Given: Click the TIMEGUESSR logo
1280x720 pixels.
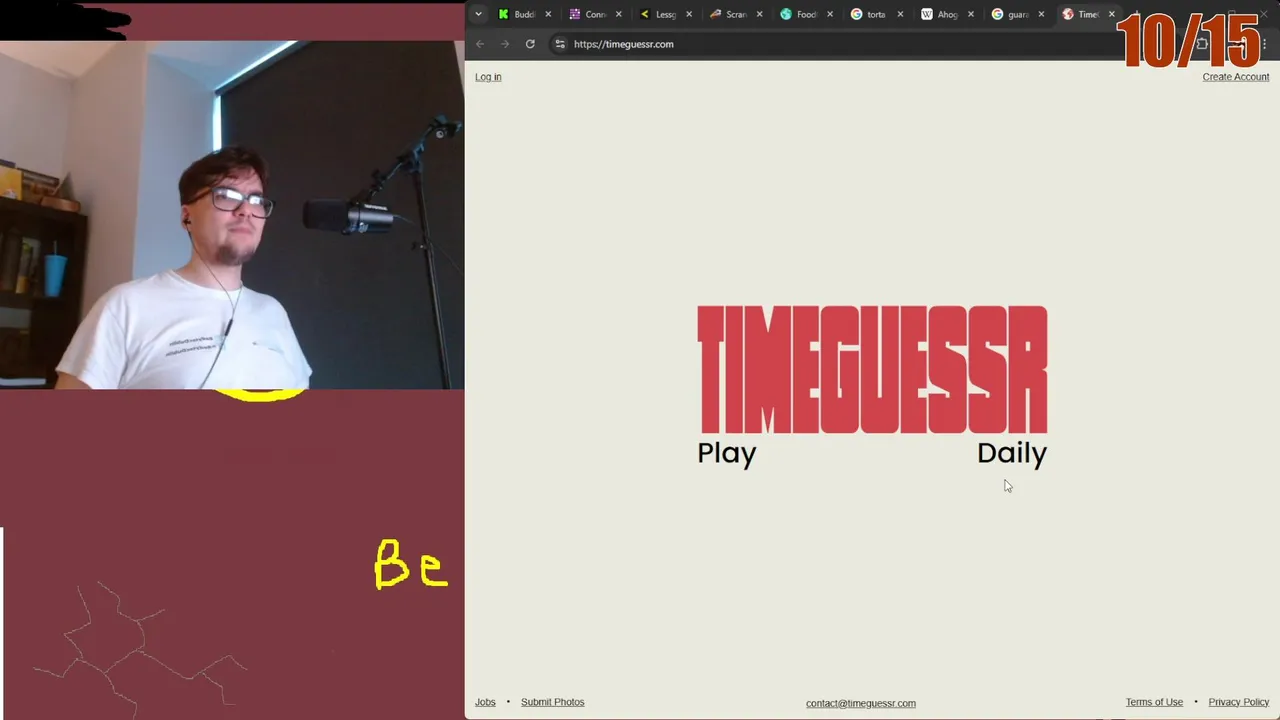Looking at the screenshot, I should (x=872, y=370).
